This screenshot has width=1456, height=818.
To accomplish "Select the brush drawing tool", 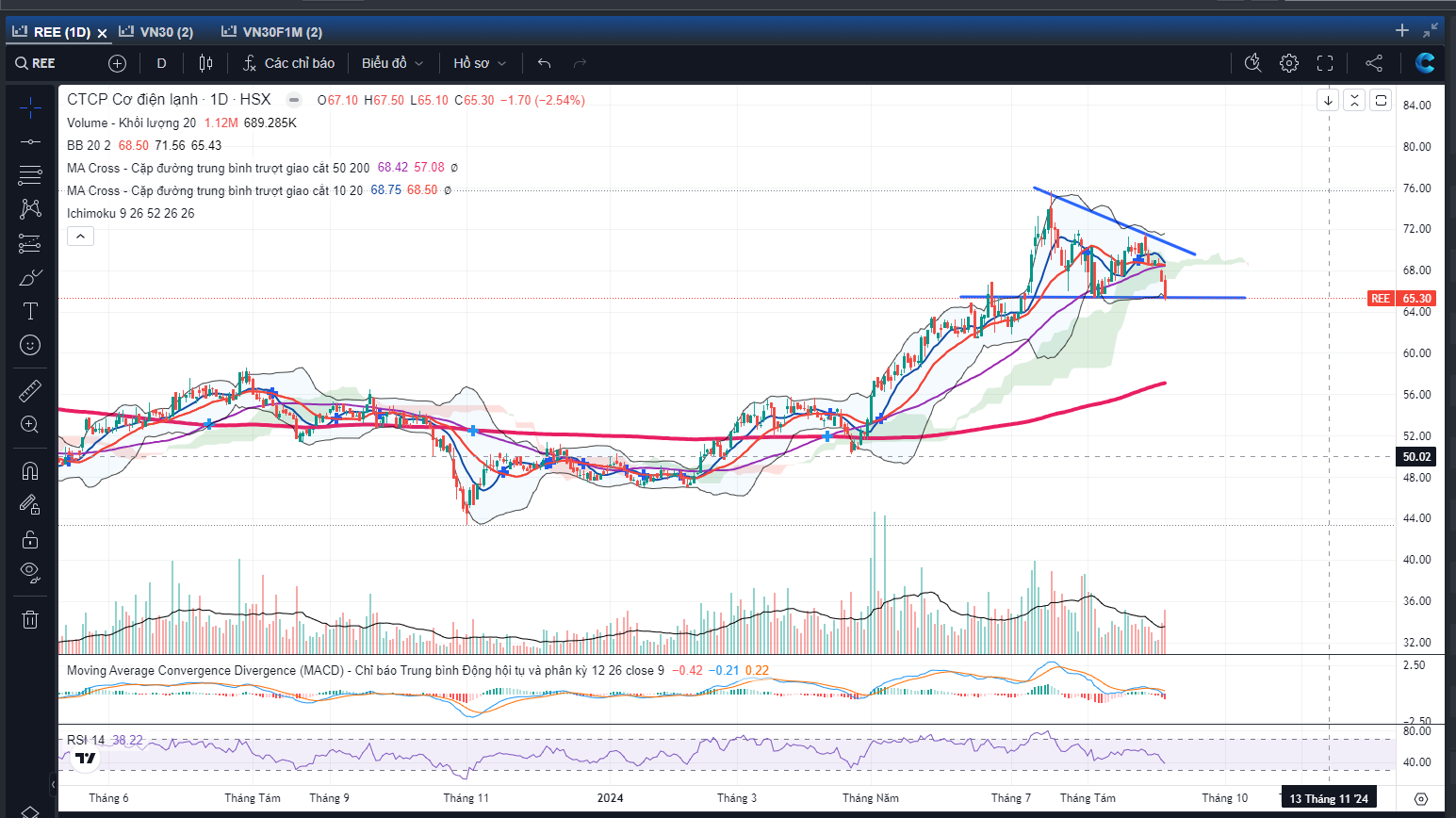I will click(x=30, y=277).
